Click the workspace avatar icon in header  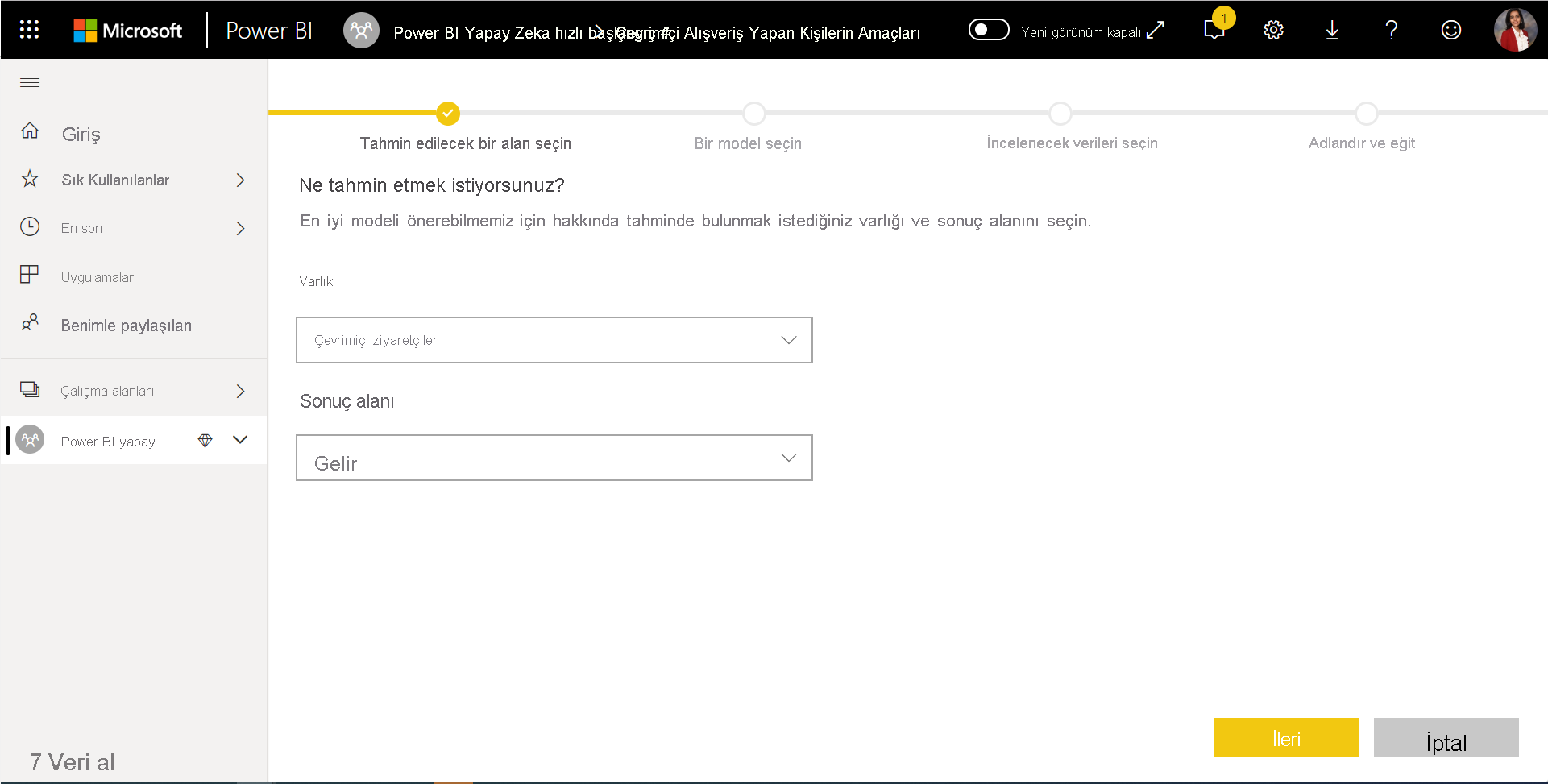click(x=361, y=31)
